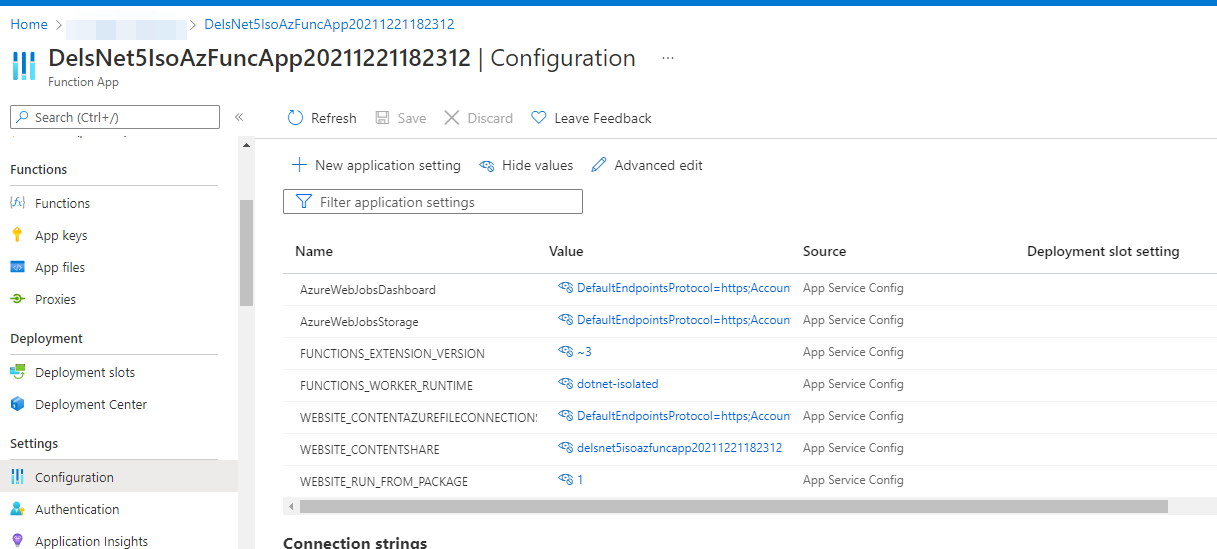Click the Refresh icon in the toolbar
The height and width of the screenshot is (549, 1217).
coord(295,118)
